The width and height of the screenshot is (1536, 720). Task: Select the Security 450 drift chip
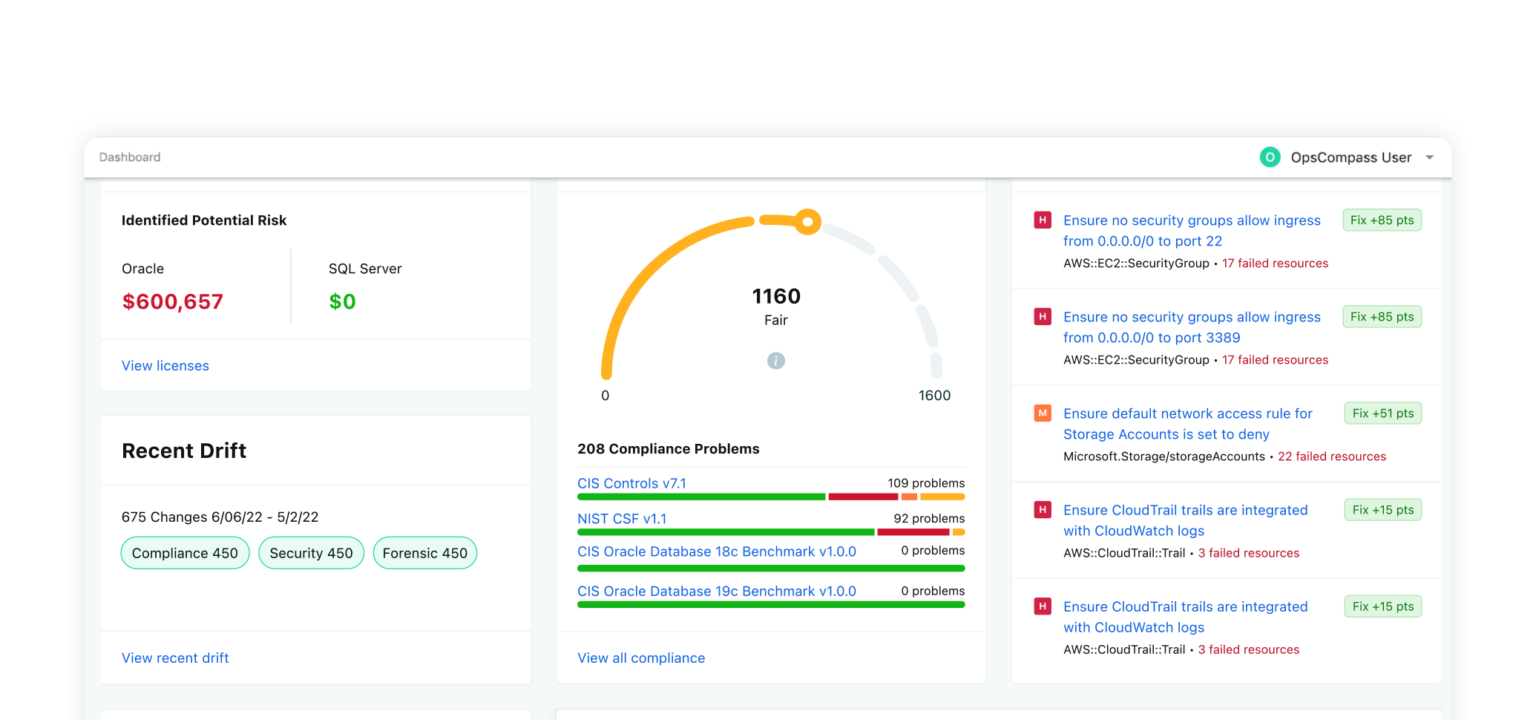(x=311, y=553)
